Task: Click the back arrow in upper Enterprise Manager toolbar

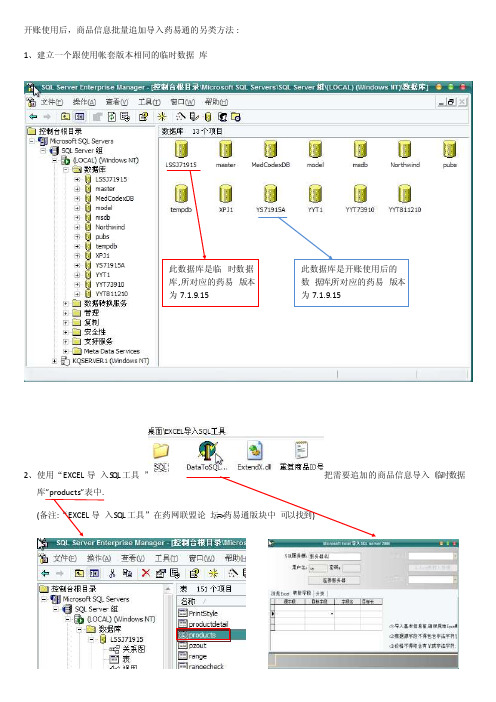Action: coord(33,117)
